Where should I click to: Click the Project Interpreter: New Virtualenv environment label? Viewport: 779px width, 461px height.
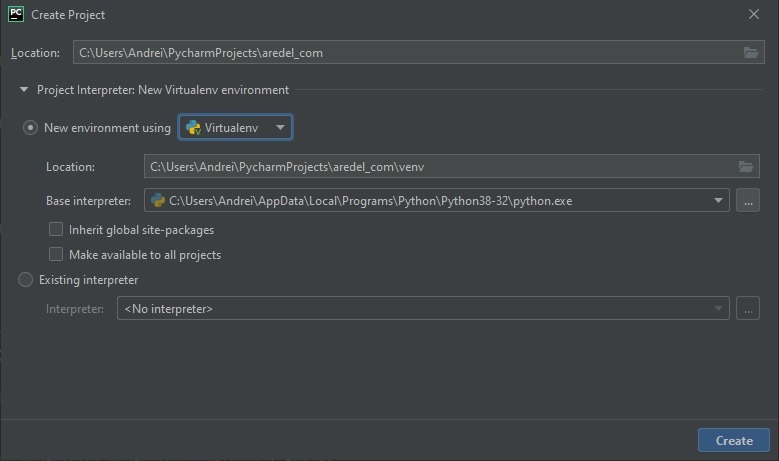163,90
